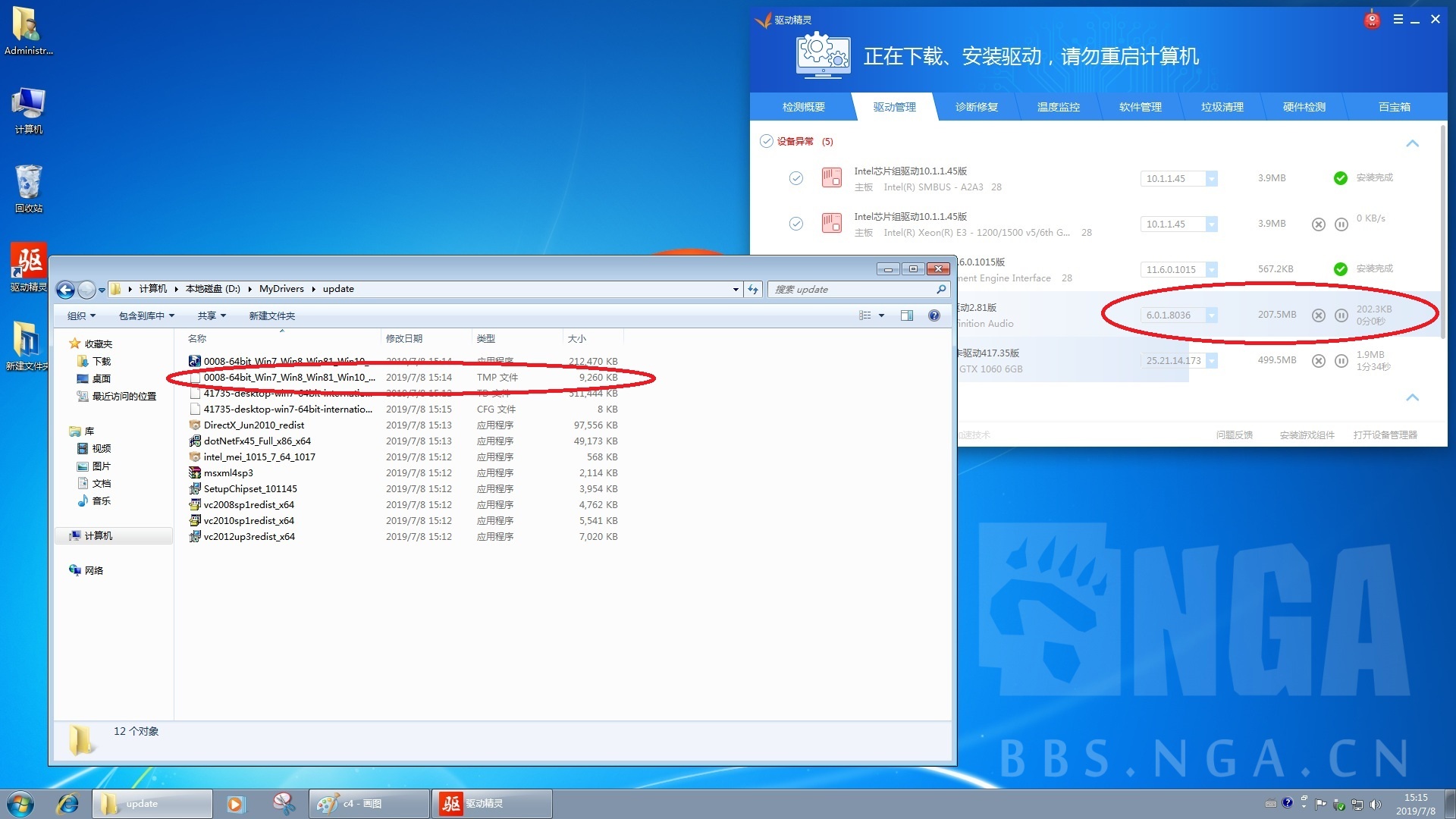This screenshot has width=1456, height=819.
Task: Click the user avatar in 驱动精灵 titlebar
Action: pos(1371,20)
